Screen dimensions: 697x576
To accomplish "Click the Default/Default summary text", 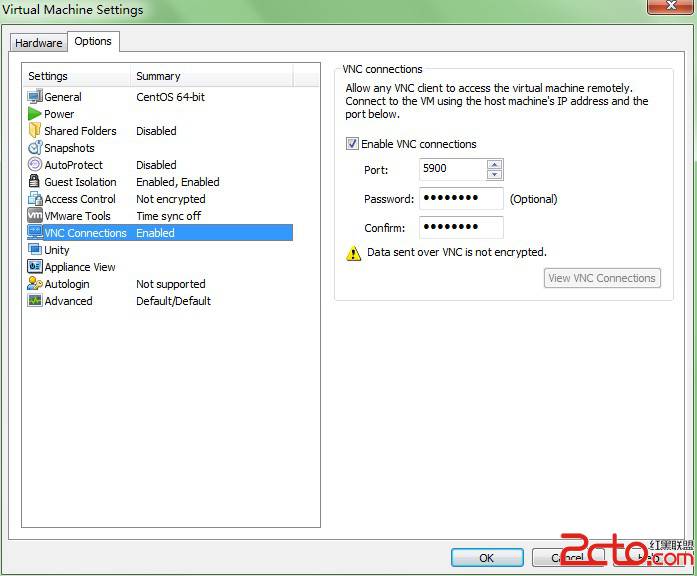I will 173,301.
